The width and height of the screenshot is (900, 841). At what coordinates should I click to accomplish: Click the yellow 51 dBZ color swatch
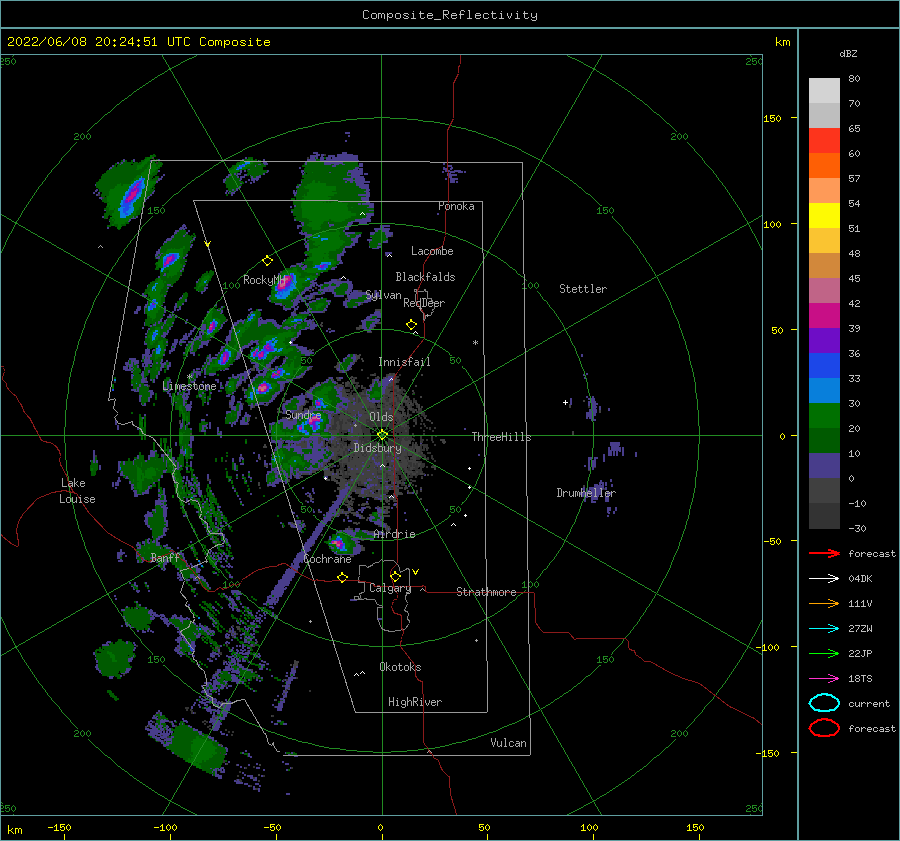click(x=824, y=215)
